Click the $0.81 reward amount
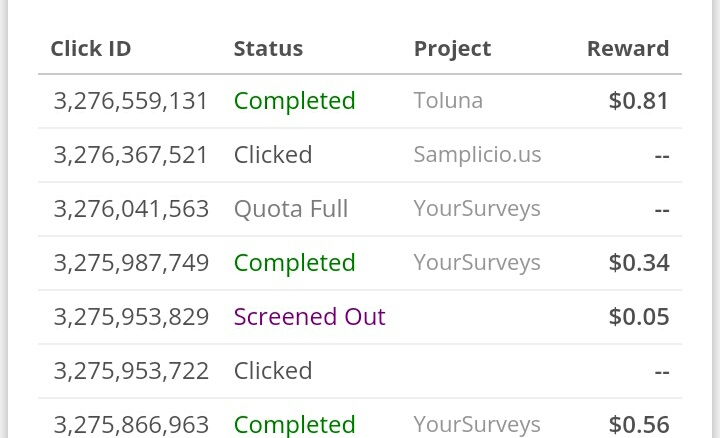This screenshot has height=438, width=720. click(639, 101)
